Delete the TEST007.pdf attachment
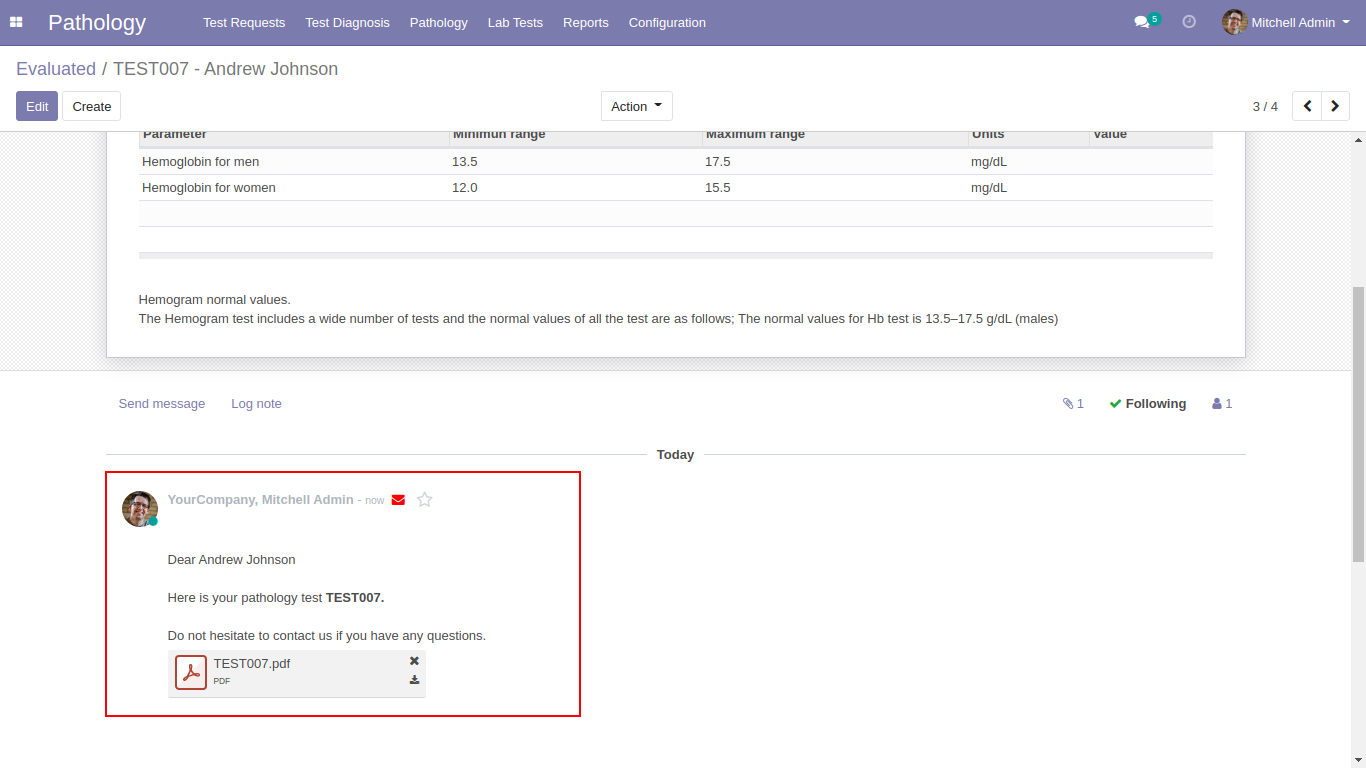The height and width of the screenshot is (768, 1366). (414, 661)
